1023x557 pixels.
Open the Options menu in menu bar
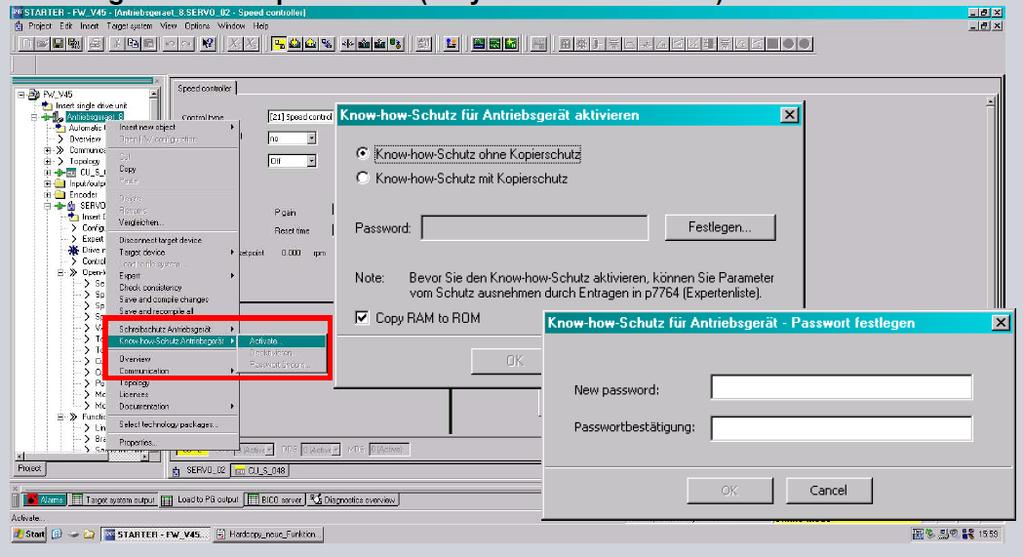tap(197, 26)
